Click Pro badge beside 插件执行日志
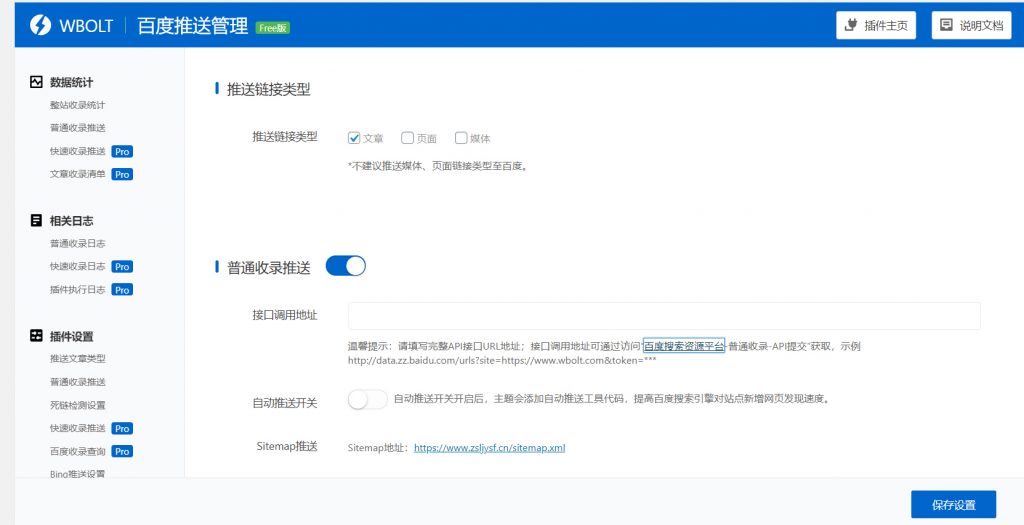This screenshot has width=1024, height=525. click(x=122, y=290)
